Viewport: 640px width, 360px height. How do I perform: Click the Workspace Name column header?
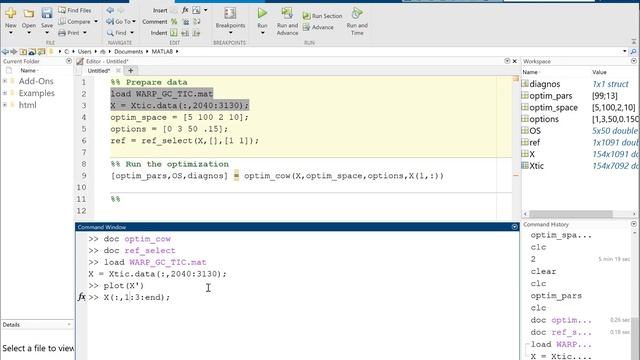531,72
